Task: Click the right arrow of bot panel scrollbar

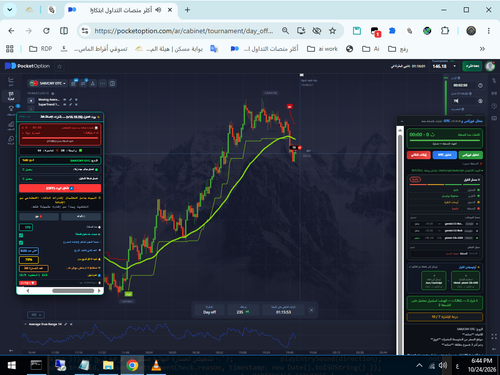Action: pyautogui.click(x=99, y=291)
